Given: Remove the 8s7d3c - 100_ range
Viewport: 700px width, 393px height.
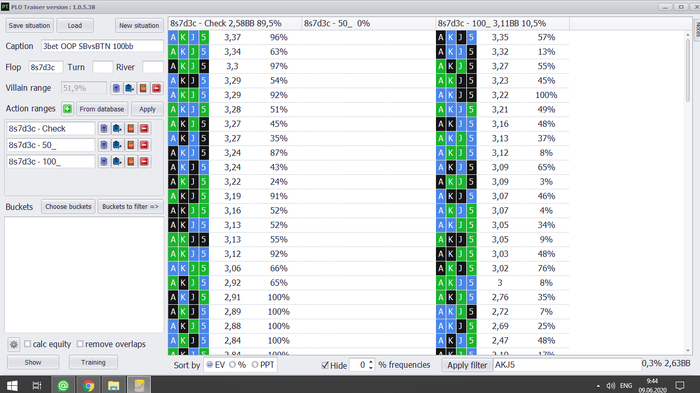Looking at the screenshot, I should pos(144,162).
